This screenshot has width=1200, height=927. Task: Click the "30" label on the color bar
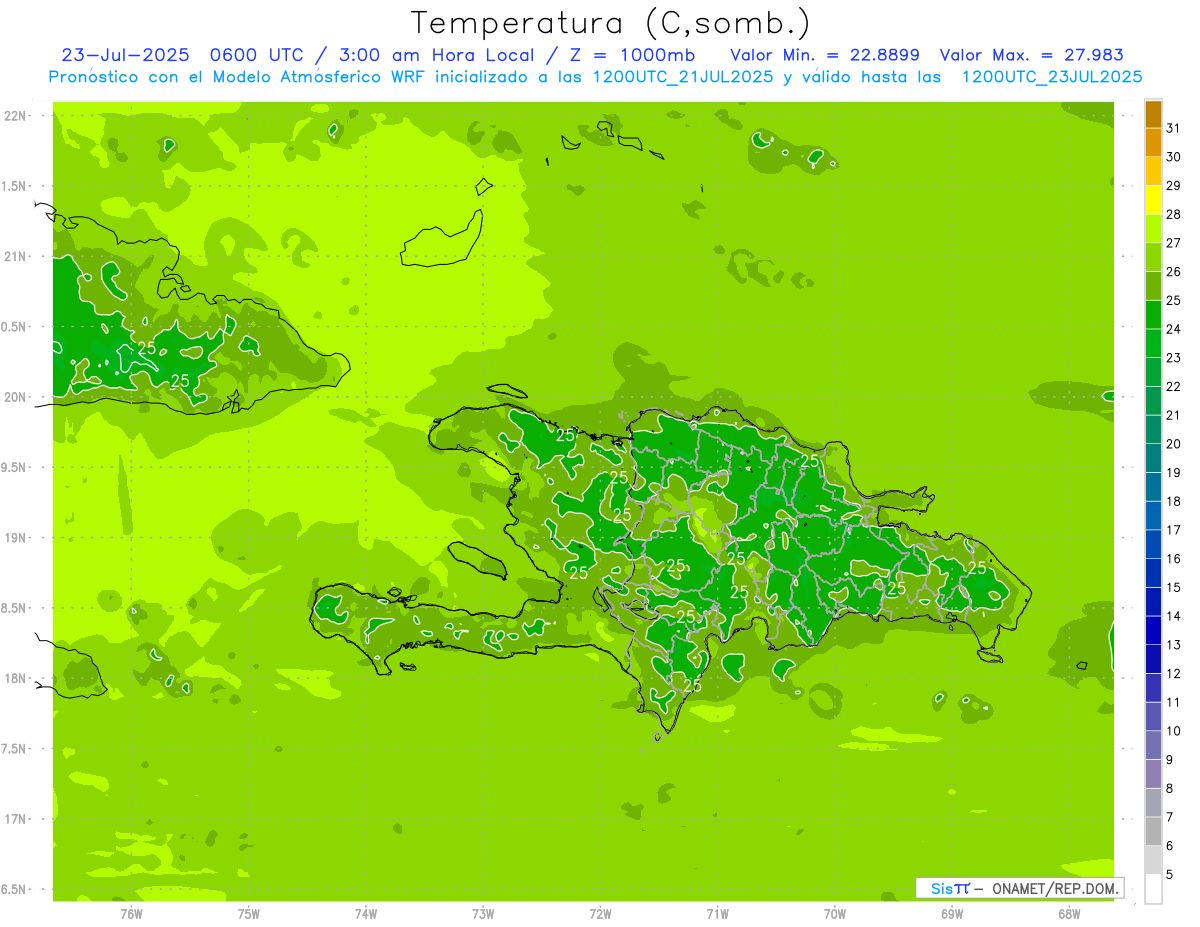(x=1174, y=157)
